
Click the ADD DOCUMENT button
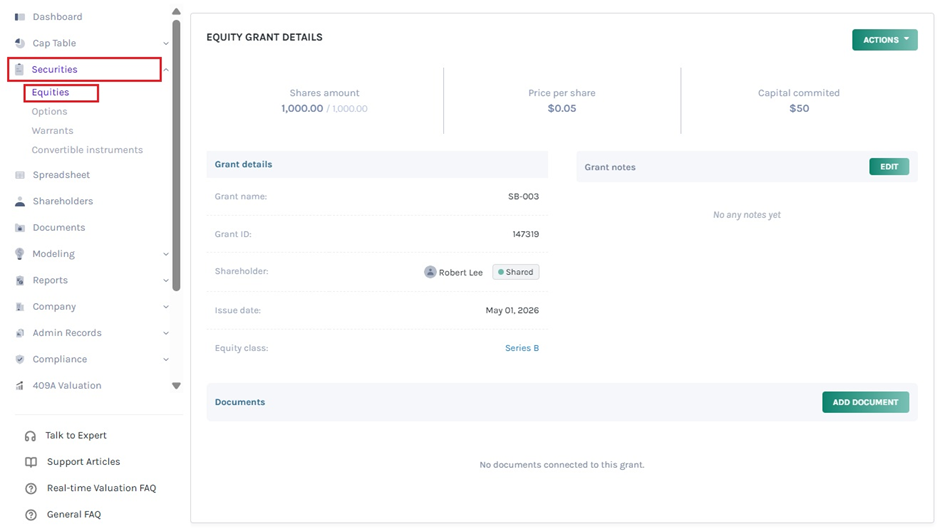[866, 402]
